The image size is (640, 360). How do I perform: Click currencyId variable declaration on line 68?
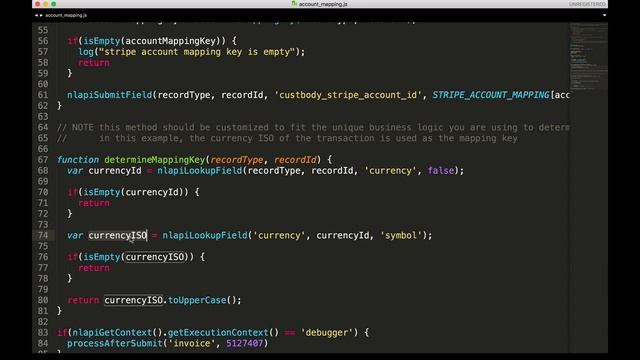pyautogui.click(x=115, y=171)
